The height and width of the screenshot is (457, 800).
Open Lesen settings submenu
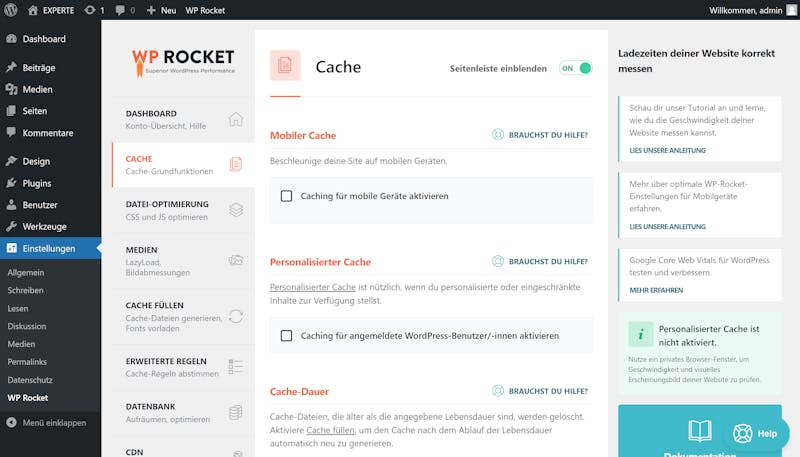(18, 309)
